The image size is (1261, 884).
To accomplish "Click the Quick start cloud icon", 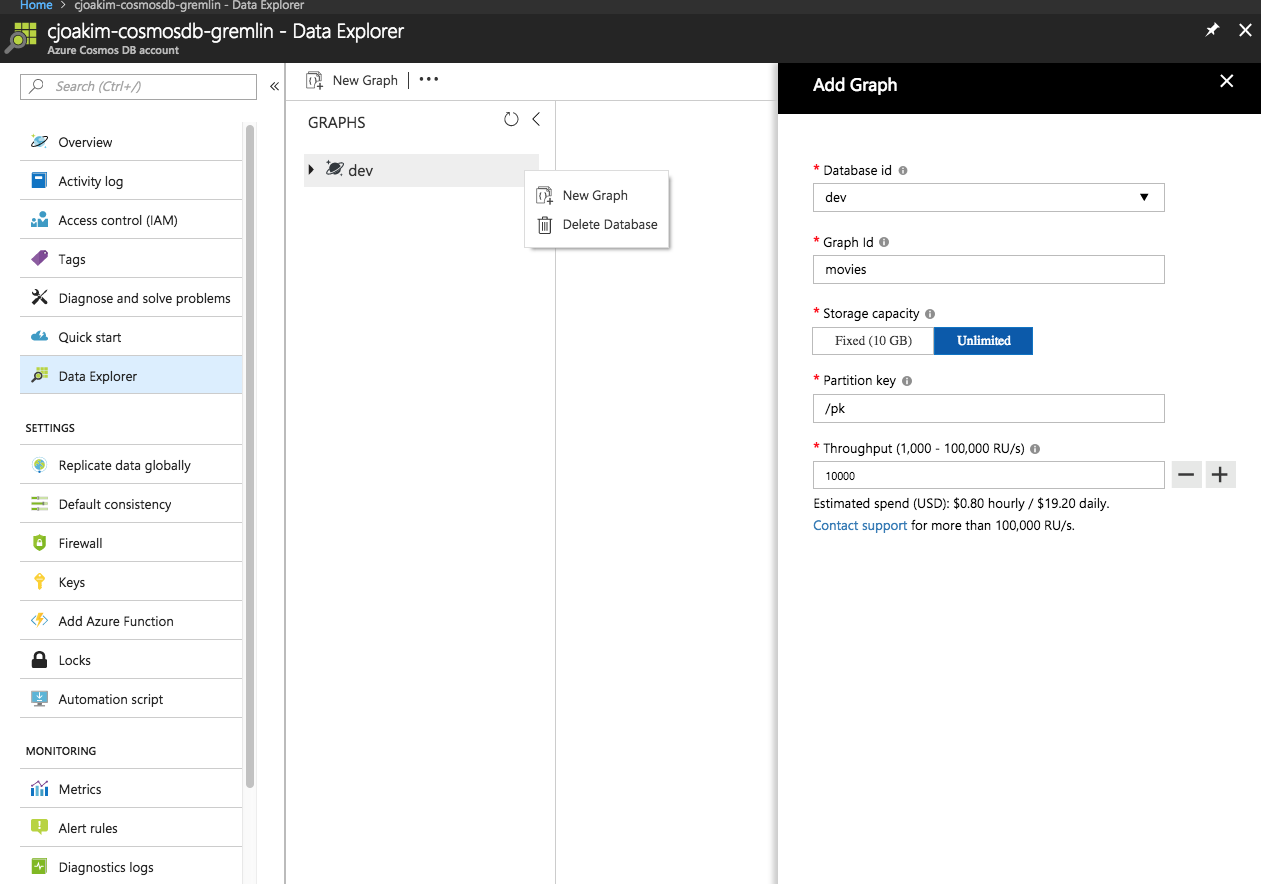I will (39, 337).
